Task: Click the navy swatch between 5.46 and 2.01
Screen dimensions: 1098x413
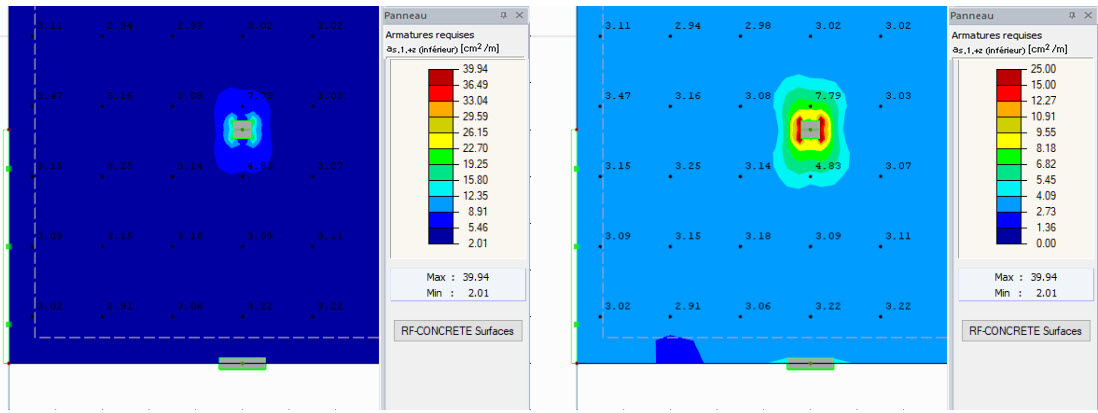Action: click(441, 235)
